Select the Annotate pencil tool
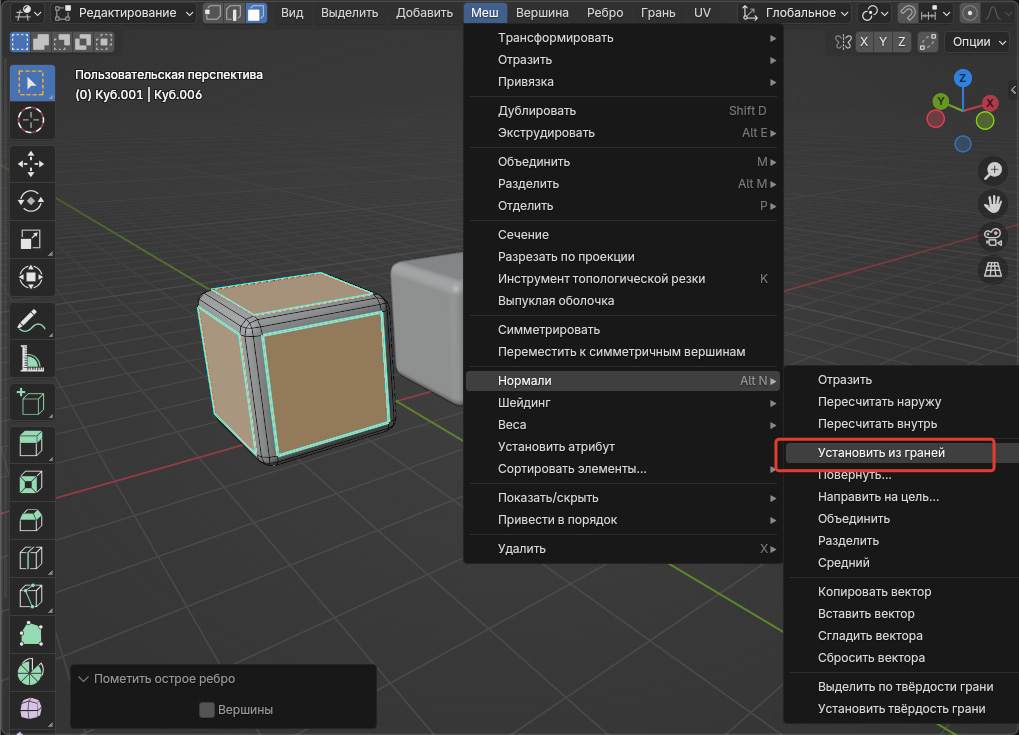 (31, 320)
